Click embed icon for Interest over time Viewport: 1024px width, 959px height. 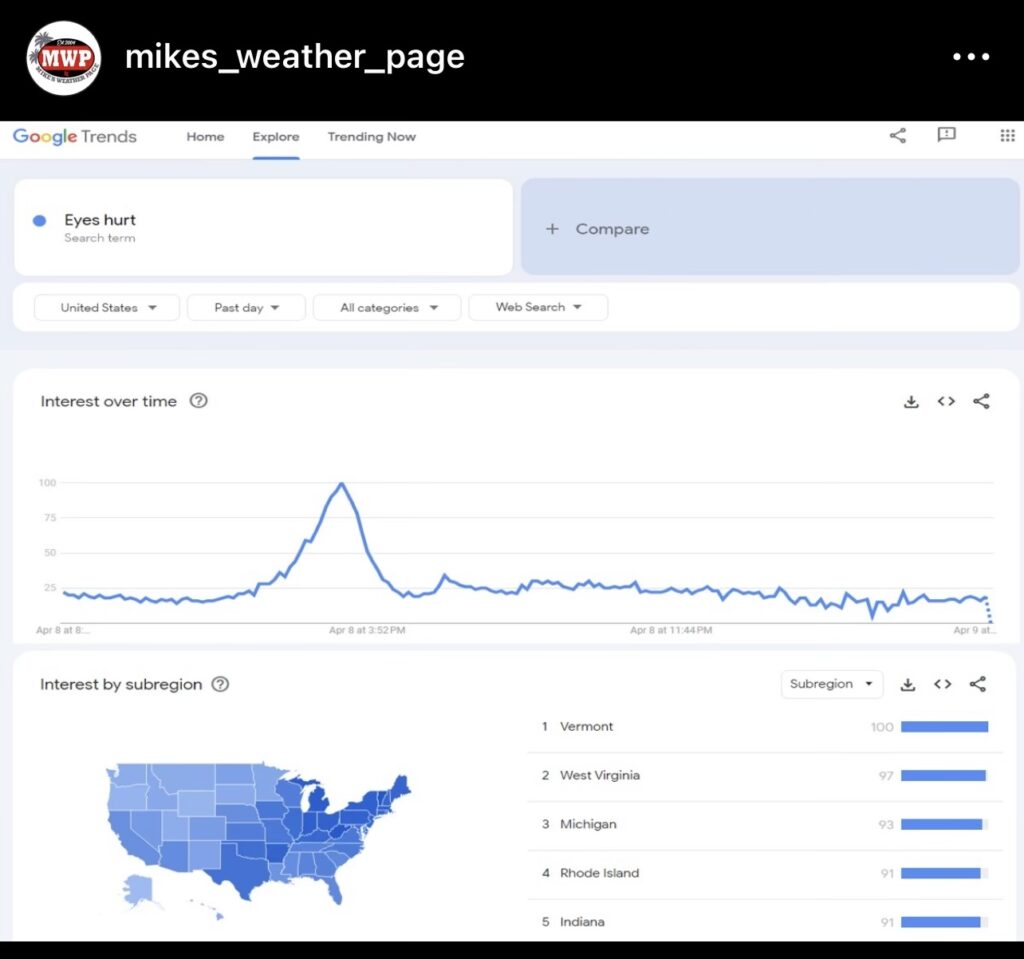[946, 401]
